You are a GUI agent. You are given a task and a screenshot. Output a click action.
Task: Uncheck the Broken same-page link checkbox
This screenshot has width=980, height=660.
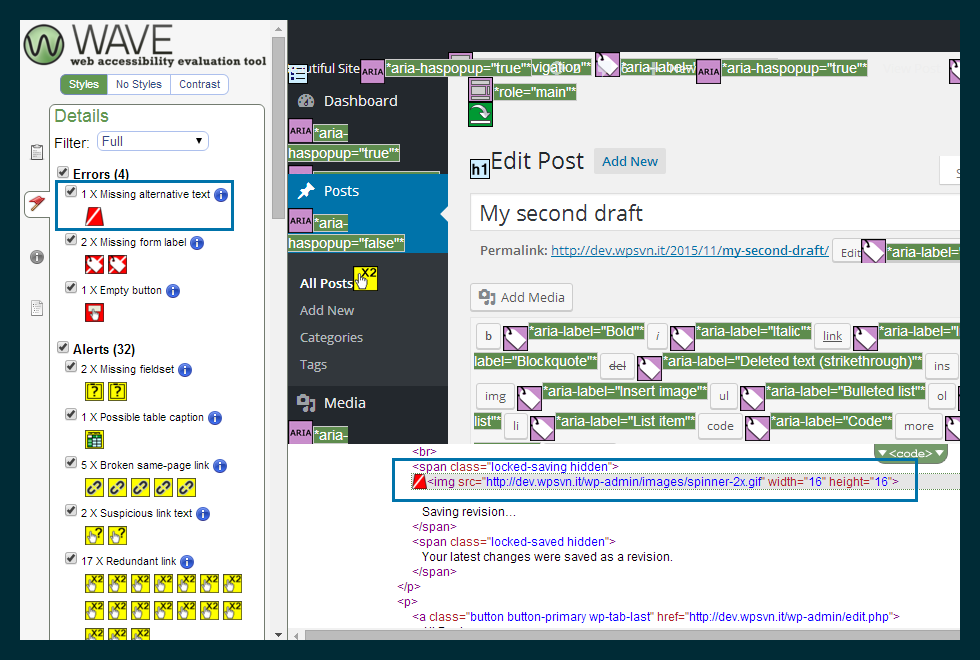click(x=71, y=462)
